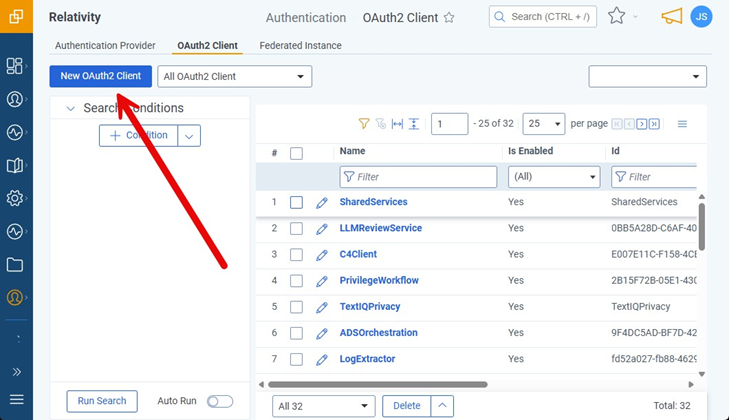Click the Search (CTRL + /) field

coord(543,17)
